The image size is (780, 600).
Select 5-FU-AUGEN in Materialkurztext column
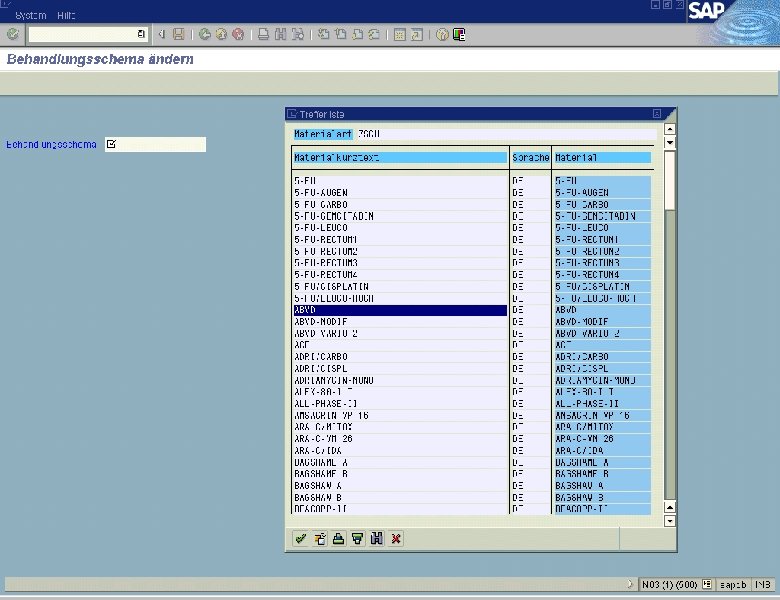point(400,193)
